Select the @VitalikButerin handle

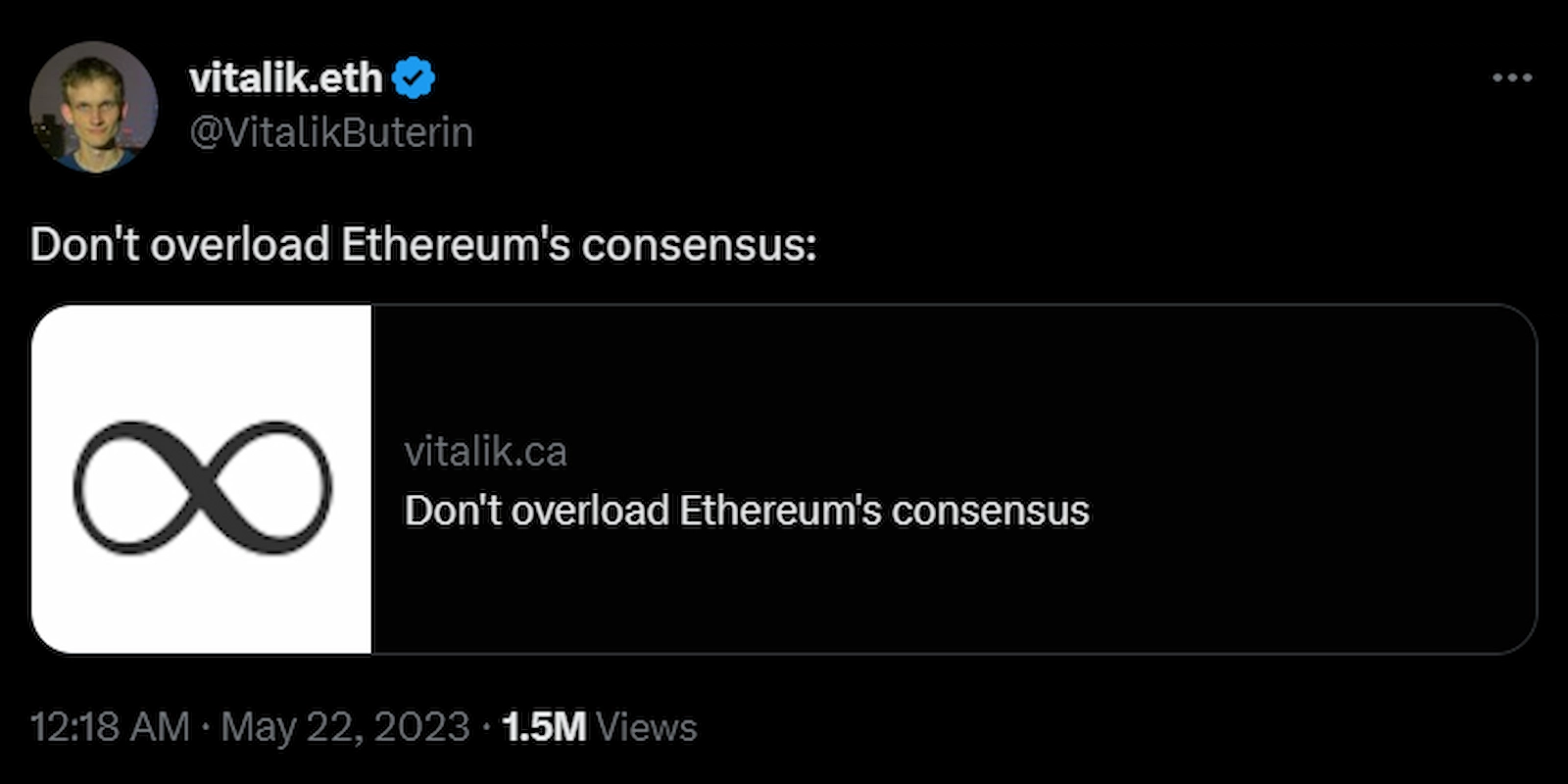click(330, 130)
